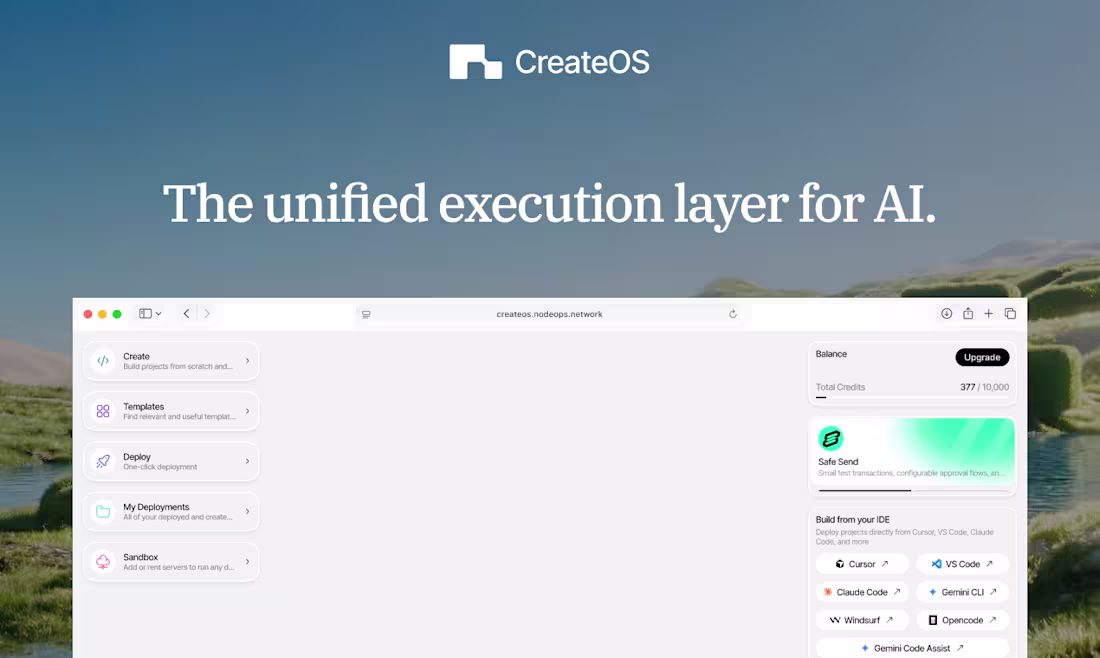The height and width of the screenshot is (658, 1100).
Task: Click the Upgrade button
Action: click(x=982, y=357)
